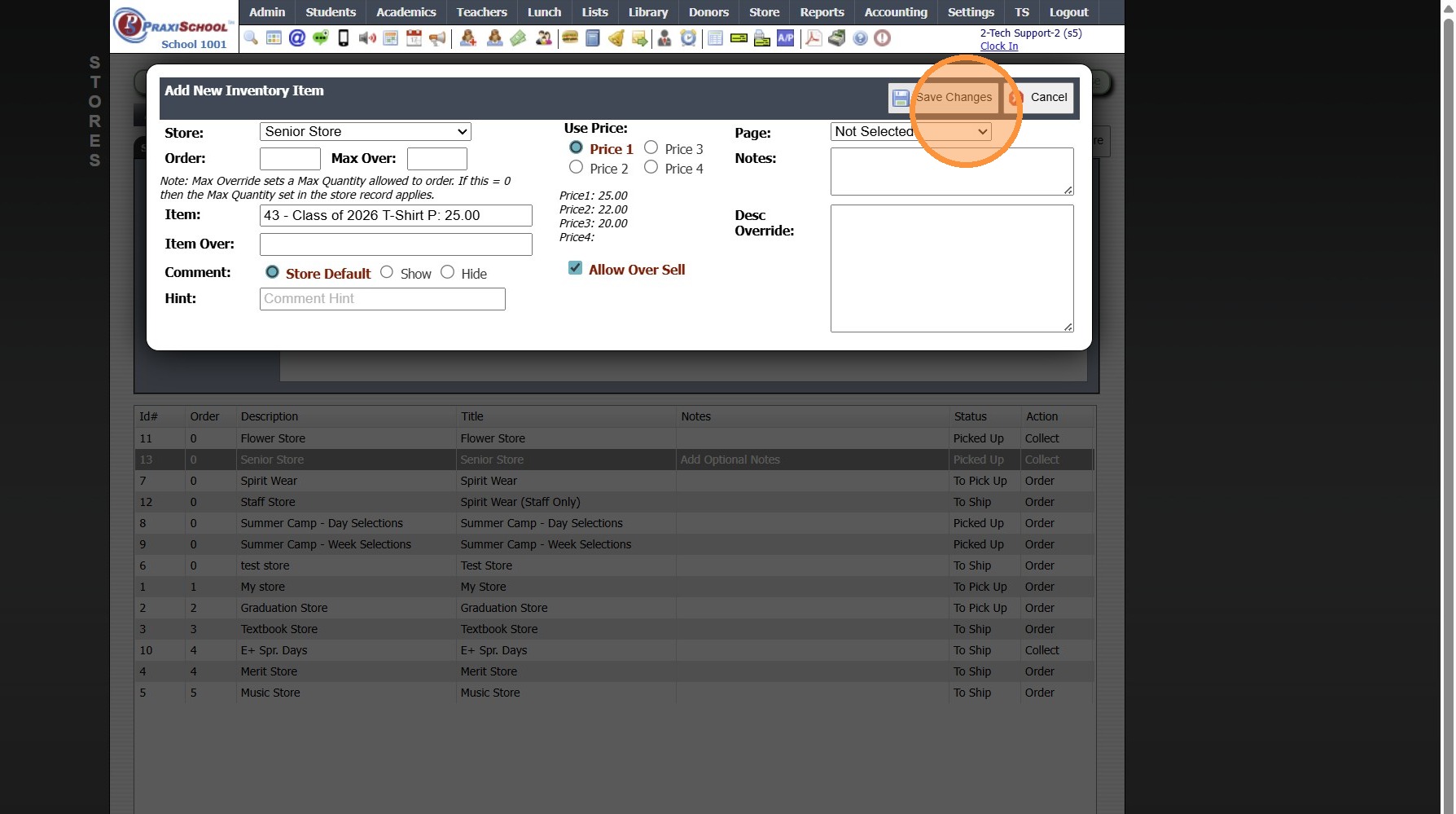Screen dimensions: 1456x814
Task: Click into the Item Over field
Action: tap(396, 244)
